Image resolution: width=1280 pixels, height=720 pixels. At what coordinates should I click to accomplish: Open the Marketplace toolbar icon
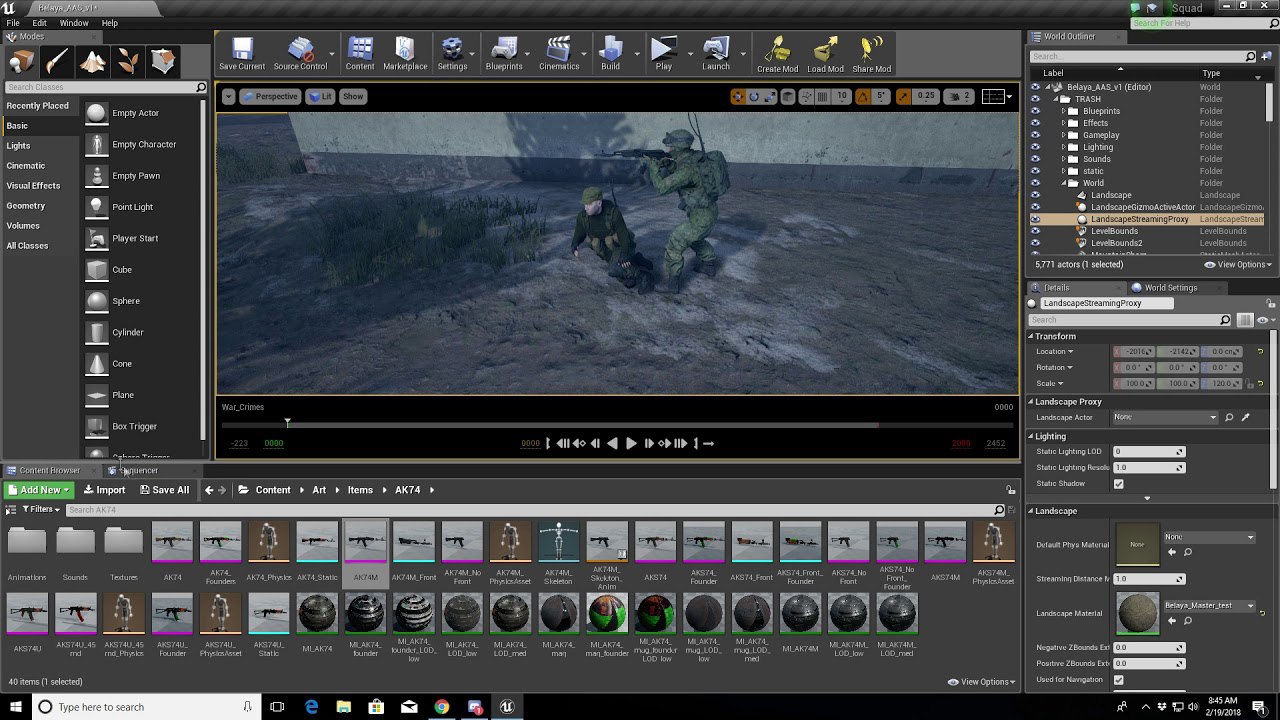[x=405, y=54]
